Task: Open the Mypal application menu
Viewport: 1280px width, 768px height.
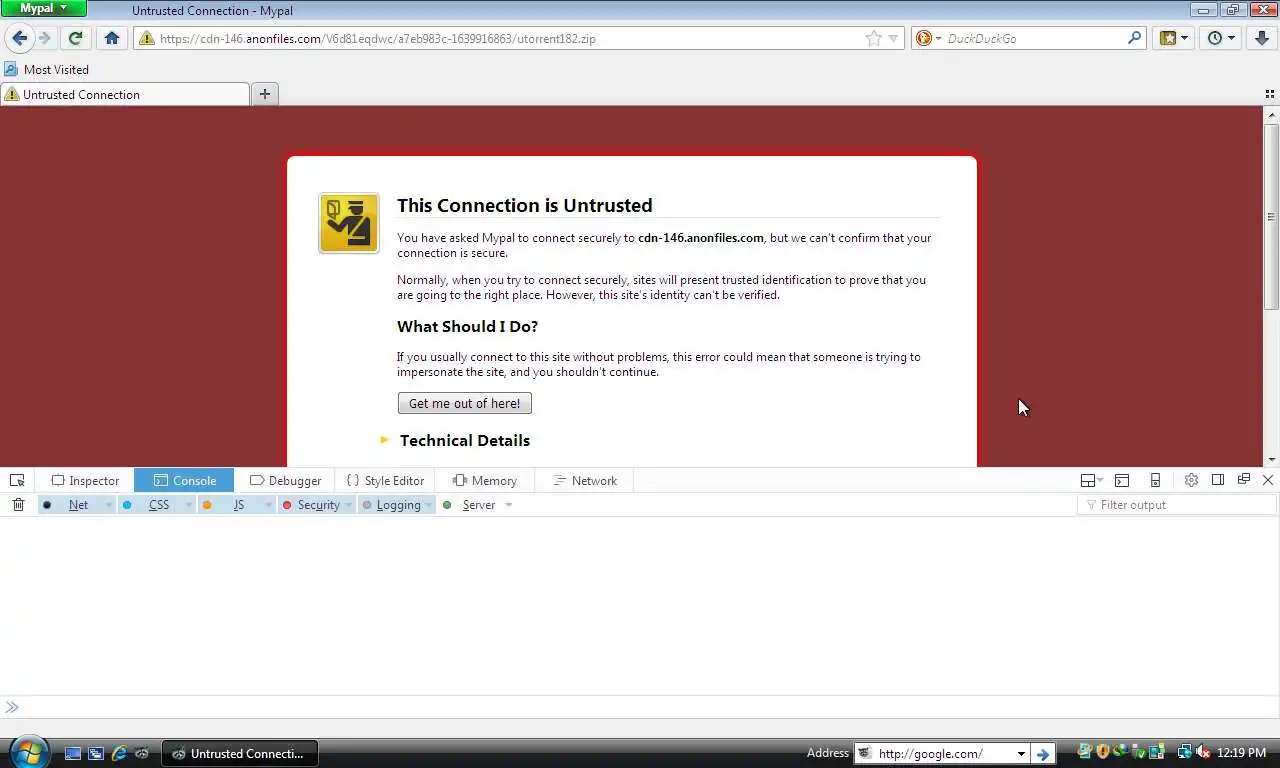Action: [44, 8]
